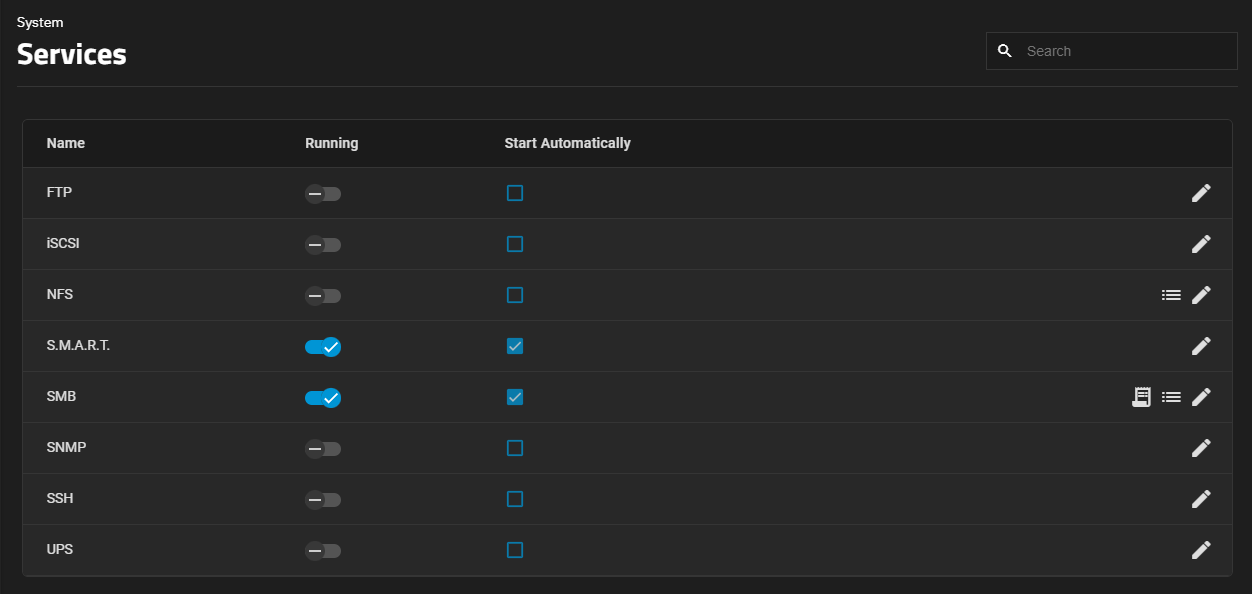Viewport: 1252px width, 594px height.
Task: Click the Search services input field
Action: point(1125,51)
